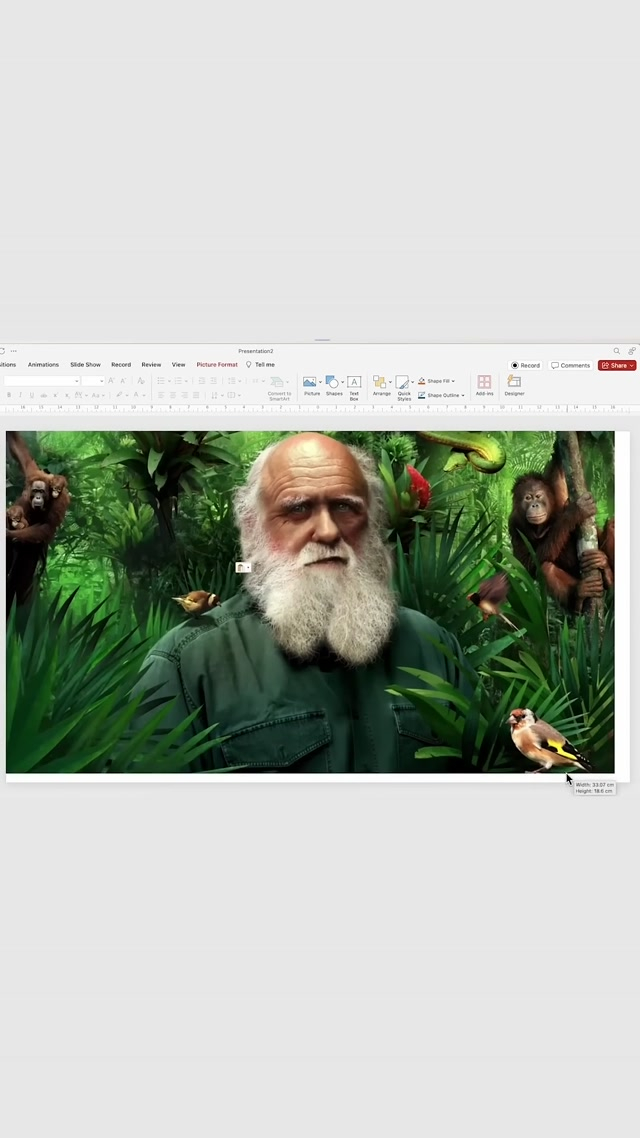
Task: Toggle underline formatting
Action: pyautogui.click(x=31, y=395)
